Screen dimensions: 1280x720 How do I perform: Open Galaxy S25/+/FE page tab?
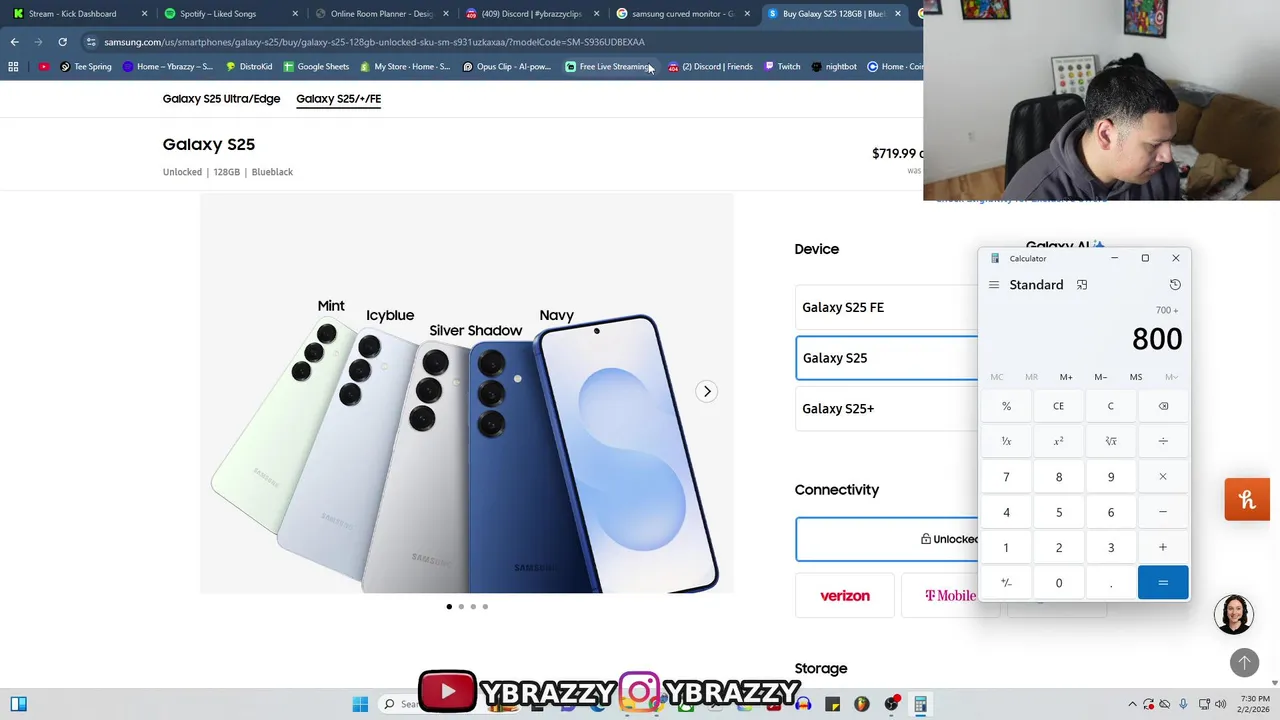[338, 98]
